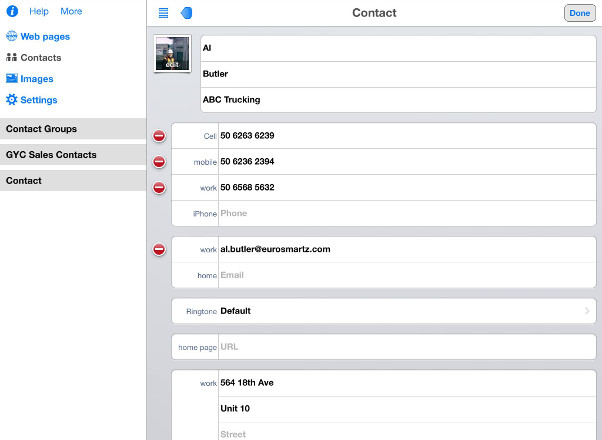Click the empty Street field
This screenshot has height=440, width=602.
[x=407, y=432]
